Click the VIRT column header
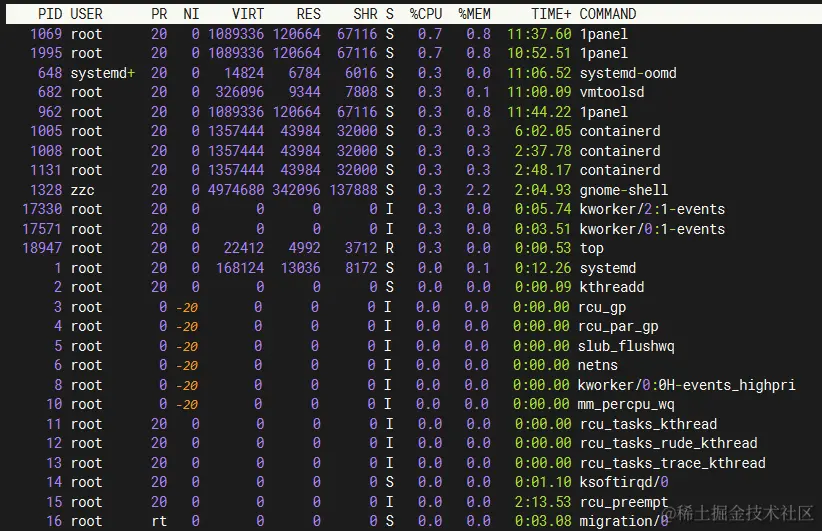The width and height of the screenshot is (822, 531). click(x=248, y=14)
